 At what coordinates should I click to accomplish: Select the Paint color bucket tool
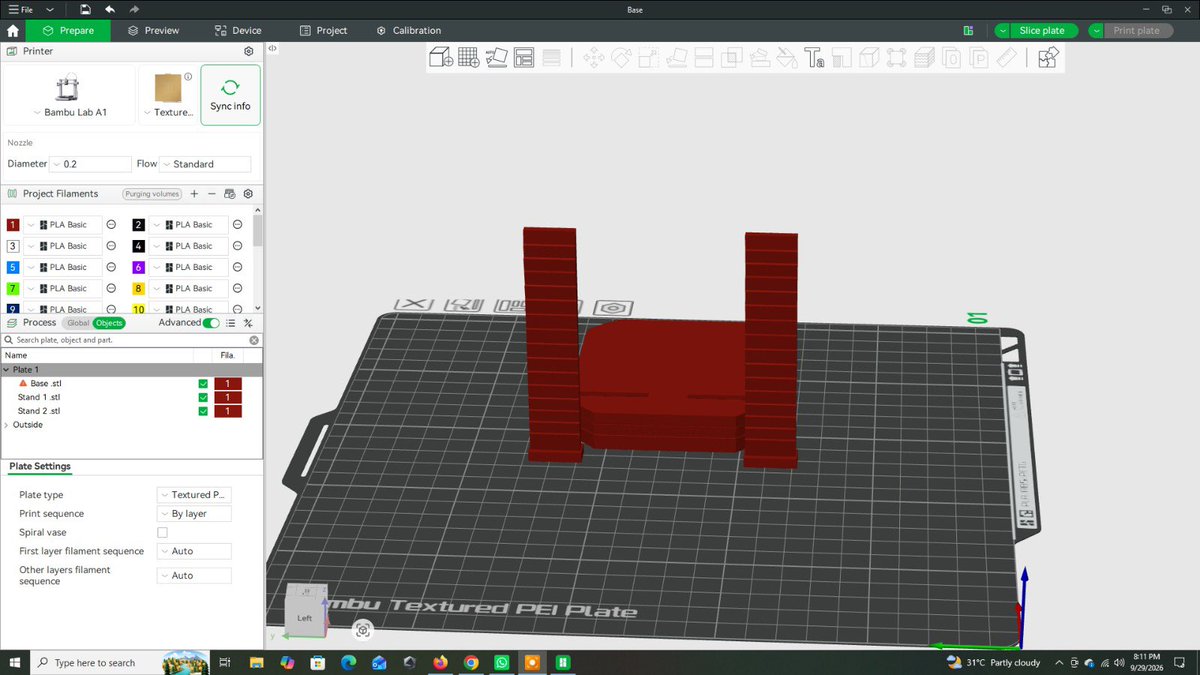pyautogui.click(x=786, y=58)
